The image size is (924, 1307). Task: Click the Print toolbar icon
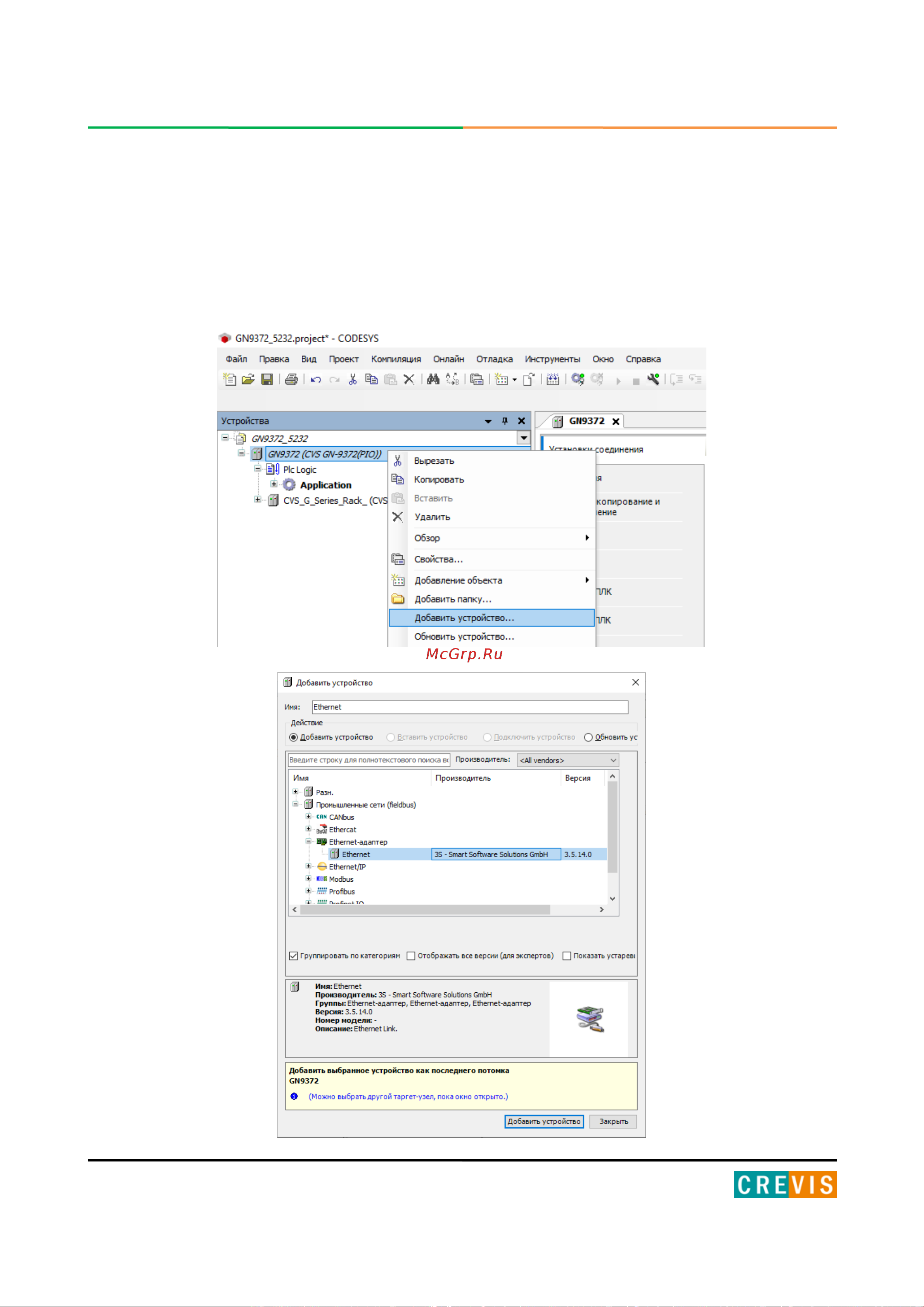click(291, 379)
